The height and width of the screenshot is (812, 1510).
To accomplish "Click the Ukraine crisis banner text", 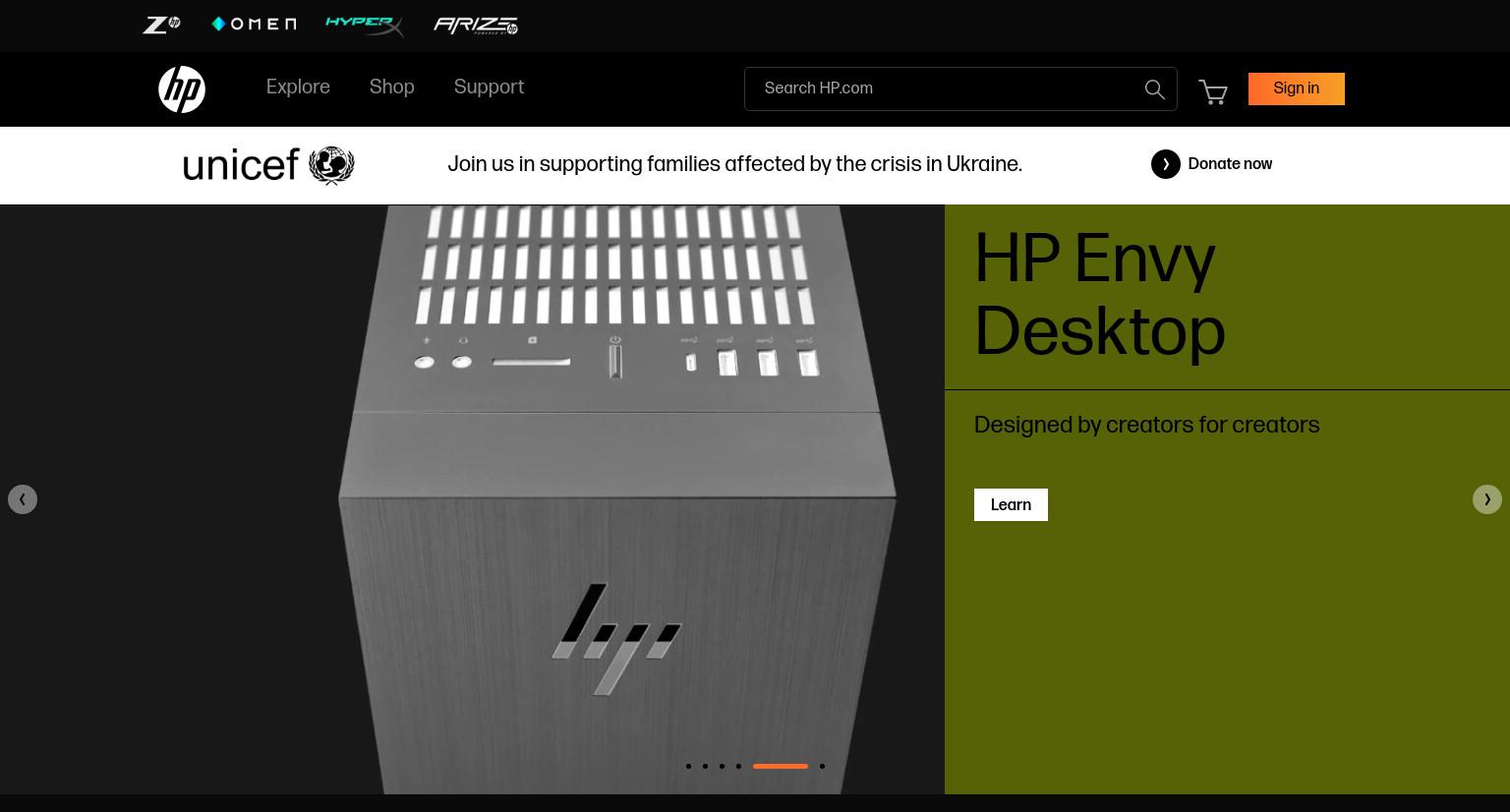I will (x=734, y=165).
